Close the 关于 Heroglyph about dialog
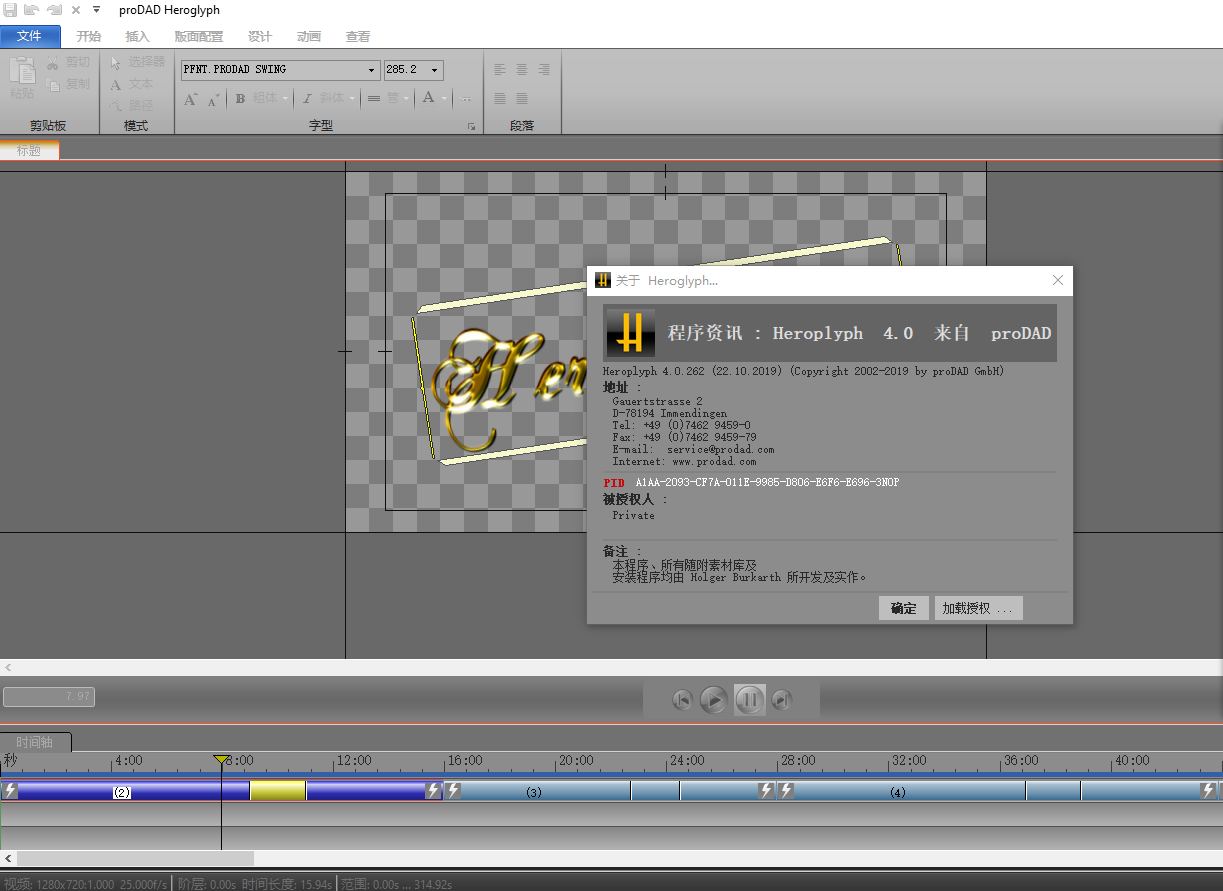The height and width of the screenshot is (891, 1223). click(x=1058, y=281)
